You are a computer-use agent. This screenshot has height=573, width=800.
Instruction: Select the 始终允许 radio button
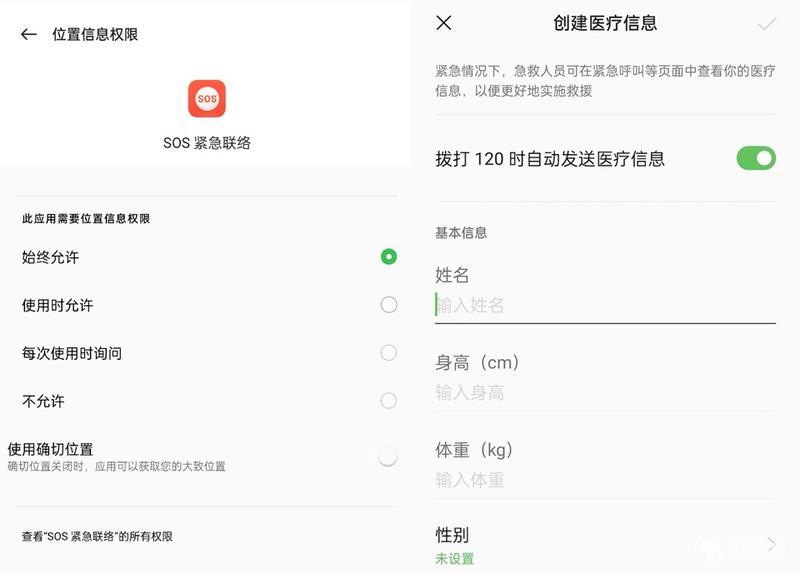click(389, 257)
